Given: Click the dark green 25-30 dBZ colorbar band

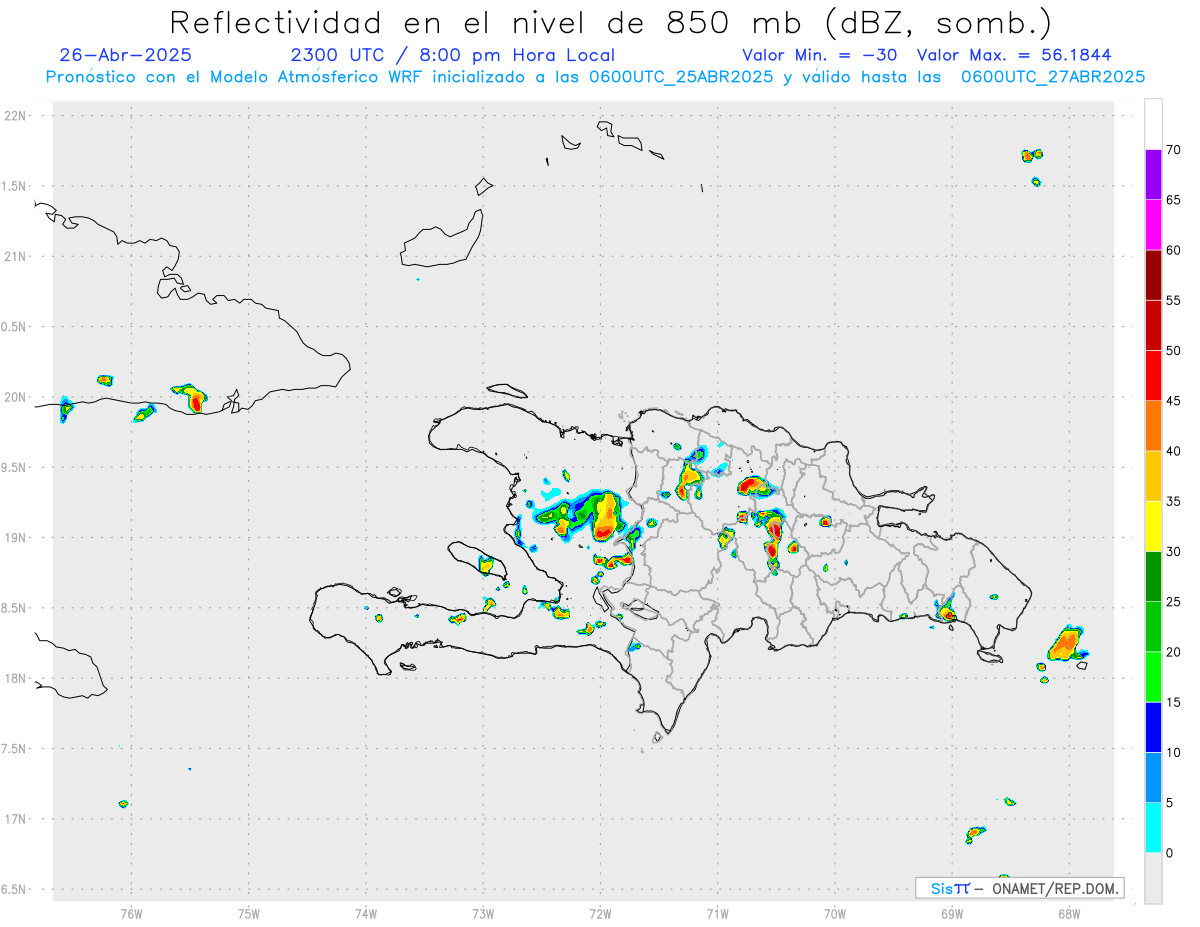Looking at the screenshot, I should 1153,577.
